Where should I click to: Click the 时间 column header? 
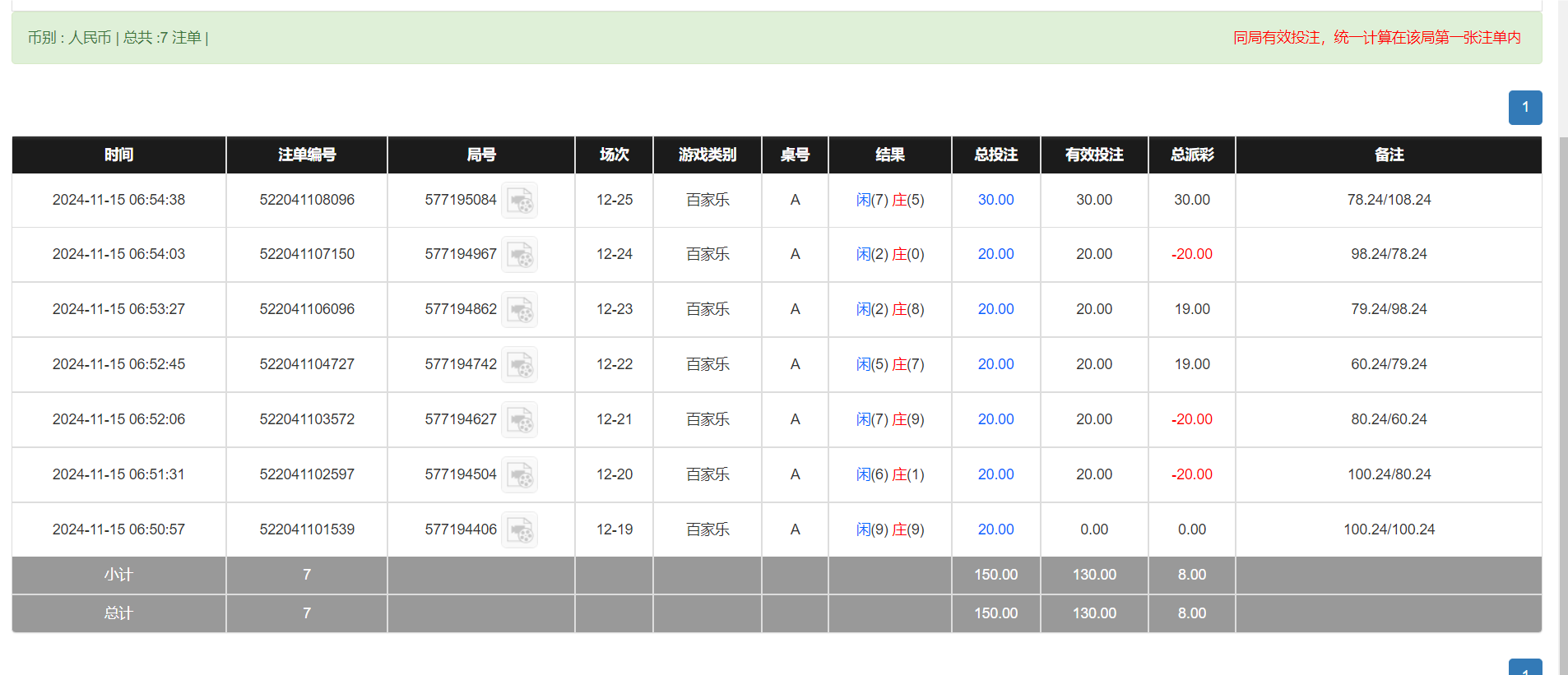pos(118,155)
